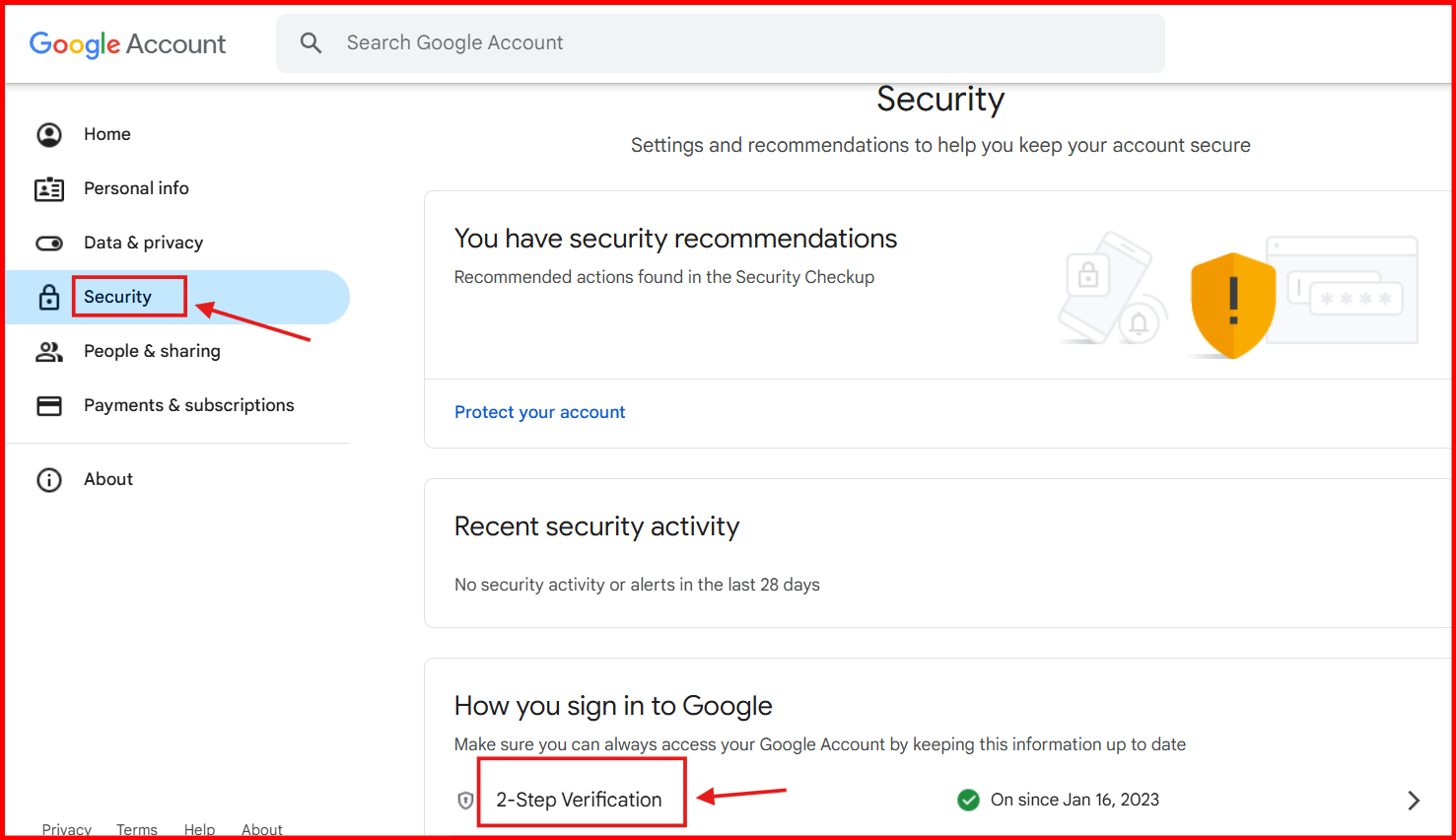Screen dimensions: 1456x840
Task: Click the Google Account logo
Action: point(128,44)
